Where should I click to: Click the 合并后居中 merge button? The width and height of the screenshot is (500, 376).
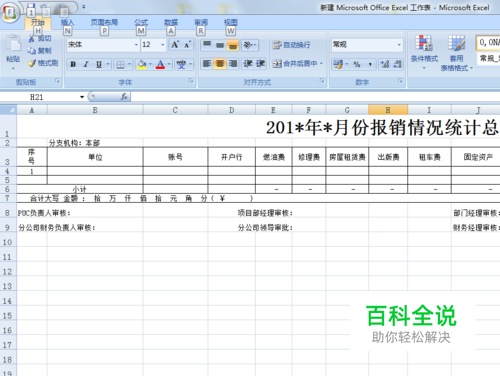[297, 63]
